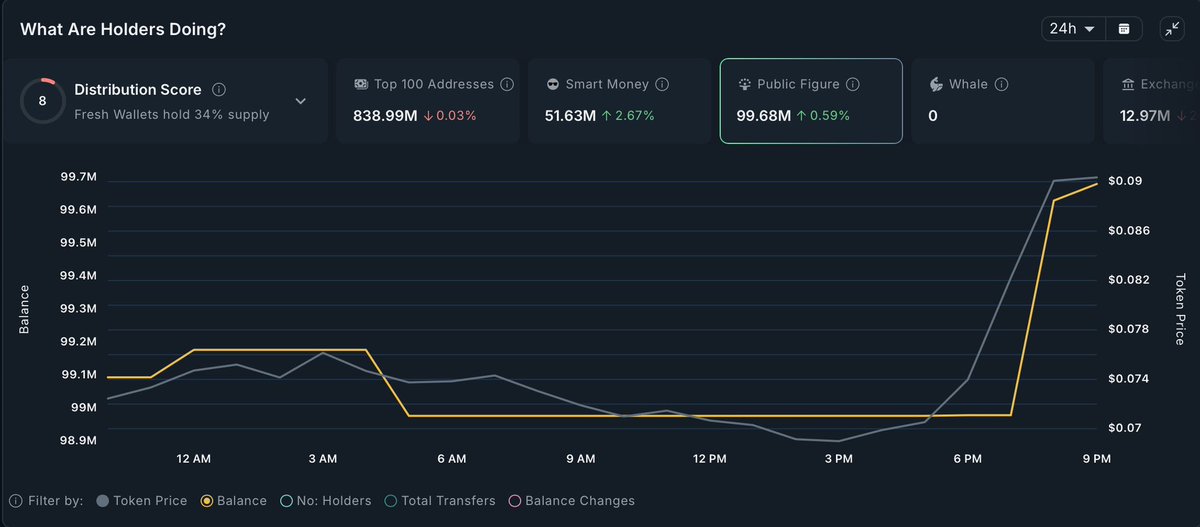Click the 3 AM time axis label
Image resolution: width=1200 pixels, height=527 pixels.
(x=322, y=459)
